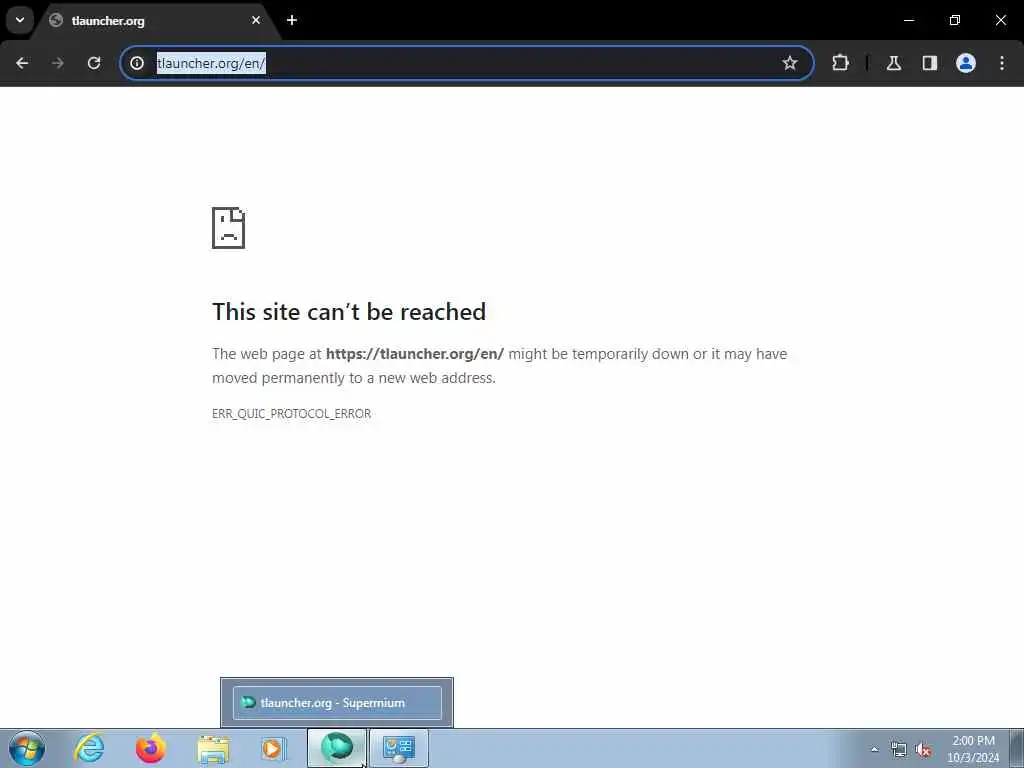Open Windows Explorer from the taskbar
This screenshot has height=768, width=1024.
click(213, 748)
